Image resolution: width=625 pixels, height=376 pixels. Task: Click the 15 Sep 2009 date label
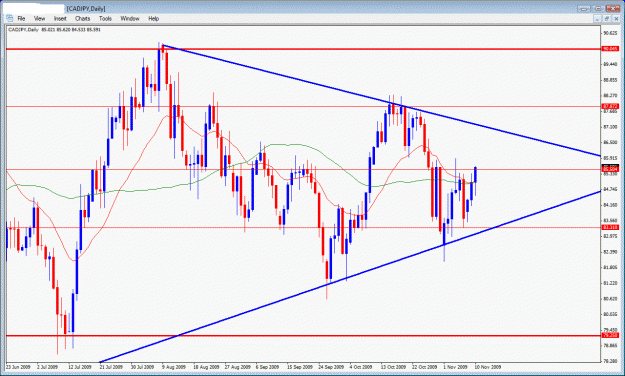[x=300, y=367]
